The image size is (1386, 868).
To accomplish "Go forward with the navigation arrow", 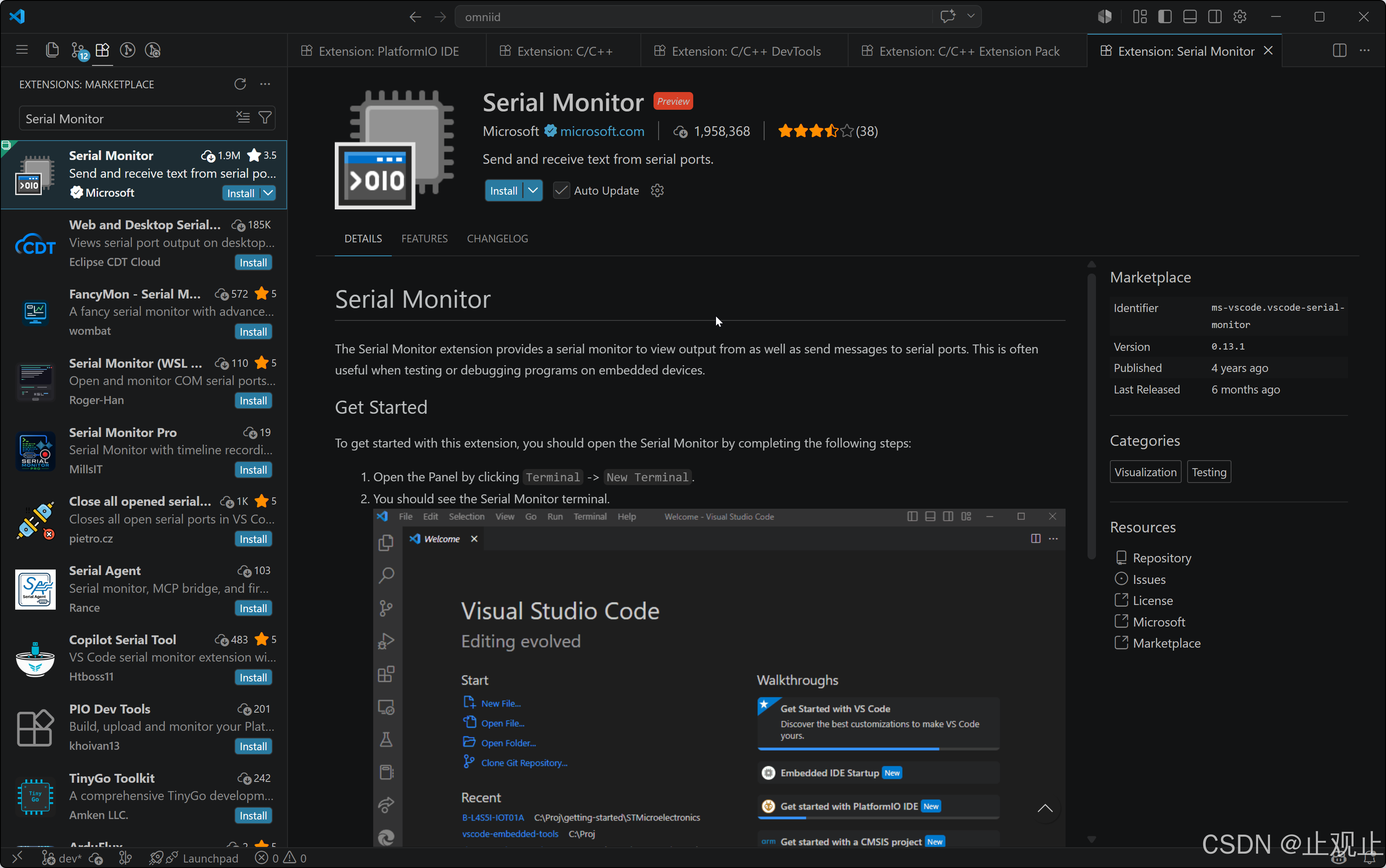I will click(x=440, y=16).
